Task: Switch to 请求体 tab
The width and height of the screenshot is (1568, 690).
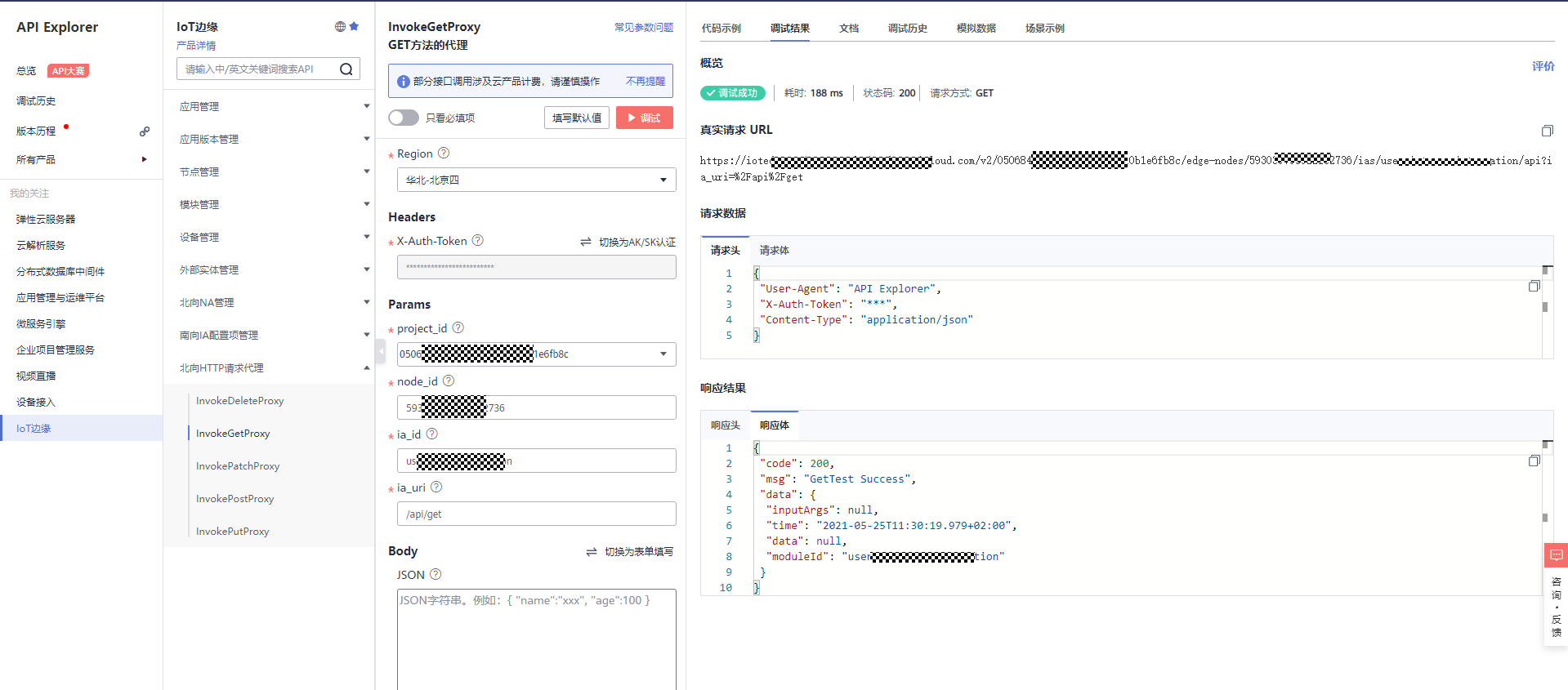Action: pyautogui.click(x=774, y=251)
